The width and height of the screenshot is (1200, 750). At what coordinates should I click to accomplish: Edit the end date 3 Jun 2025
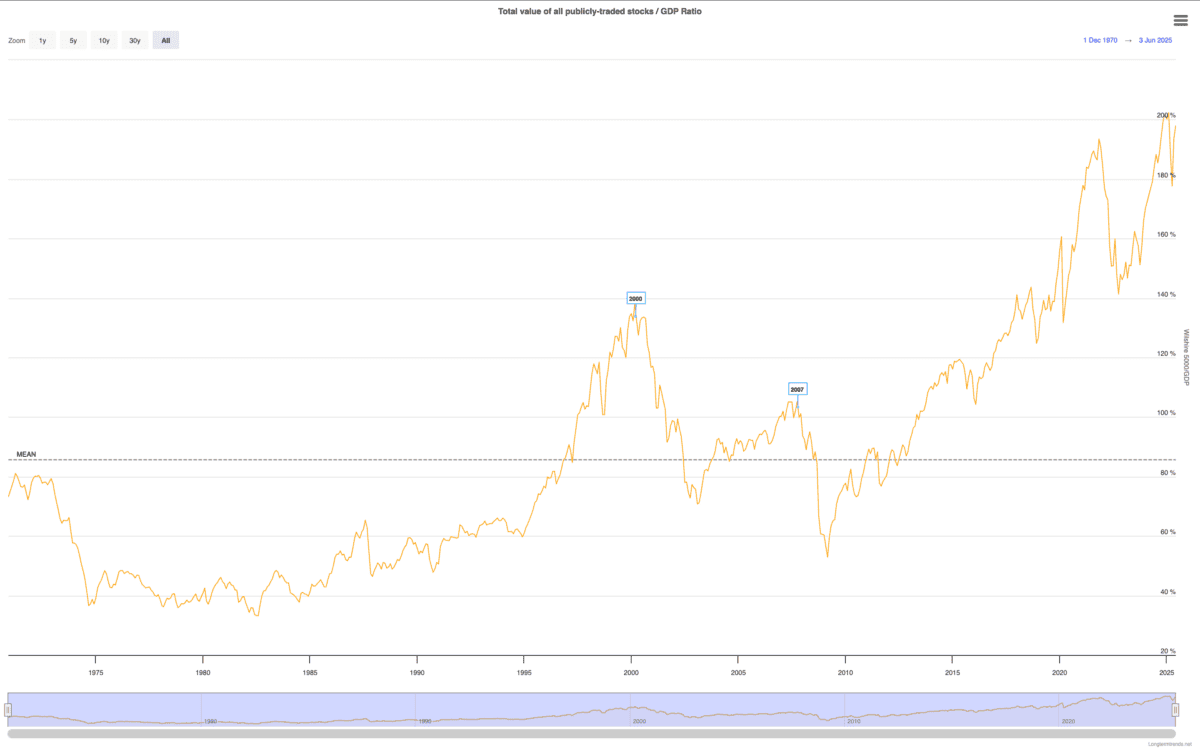point(1155,40)
